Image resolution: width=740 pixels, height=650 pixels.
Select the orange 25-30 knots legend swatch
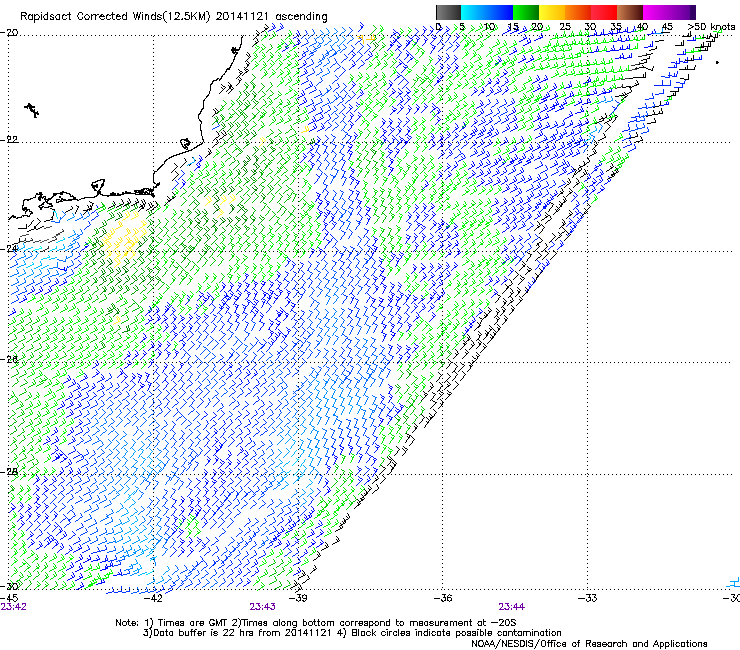tap(578, 12)
